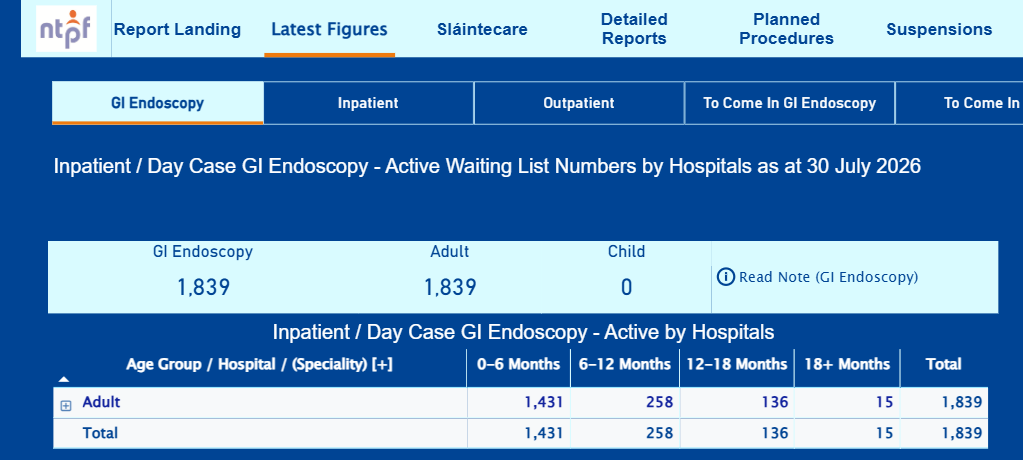Sort by the 0-6 Months column header

(x=519, y=364)
